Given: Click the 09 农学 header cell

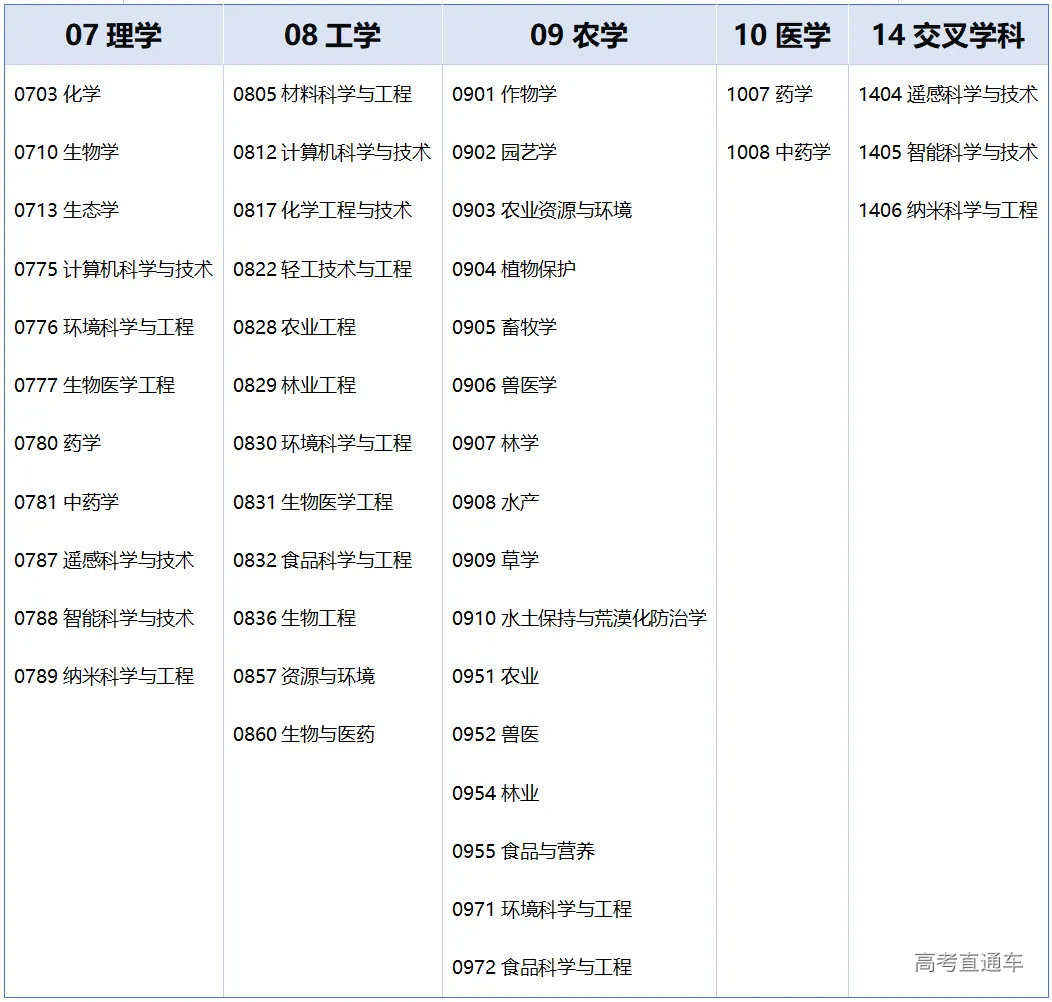Looking at the screenshot, I should 578,34.
